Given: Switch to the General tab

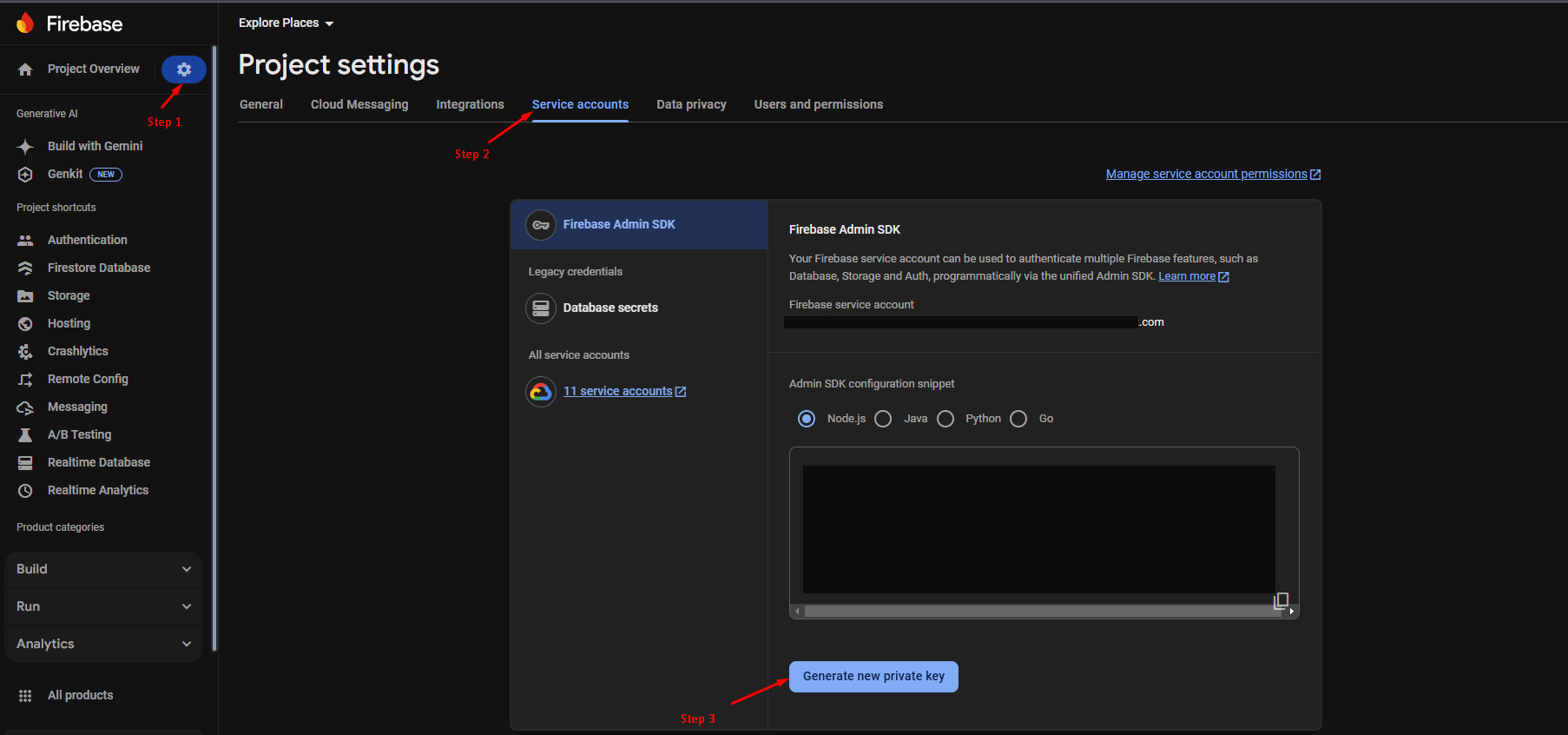Looking at the screenshot, I should pyautogui.click(x=261, y=104).
